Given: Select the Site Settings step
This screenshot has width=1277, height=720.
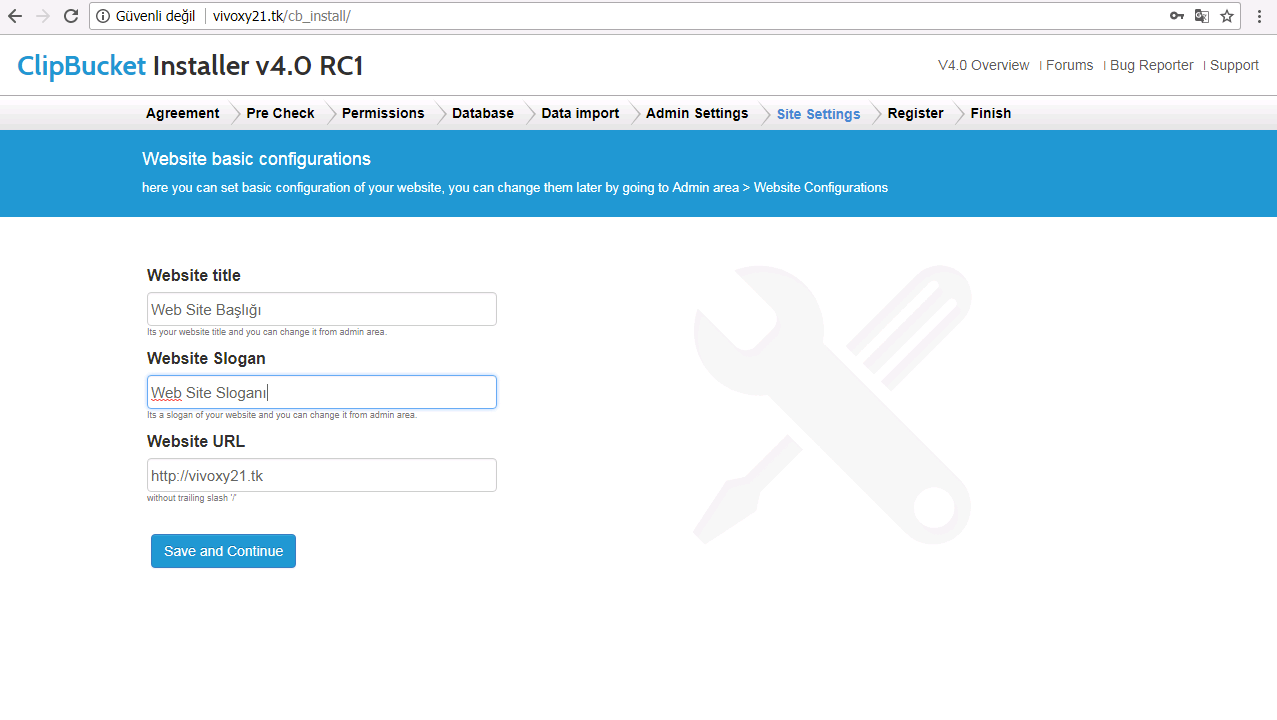Looking at the screenshot, I should pyautogui.click(x=818, y=114).
